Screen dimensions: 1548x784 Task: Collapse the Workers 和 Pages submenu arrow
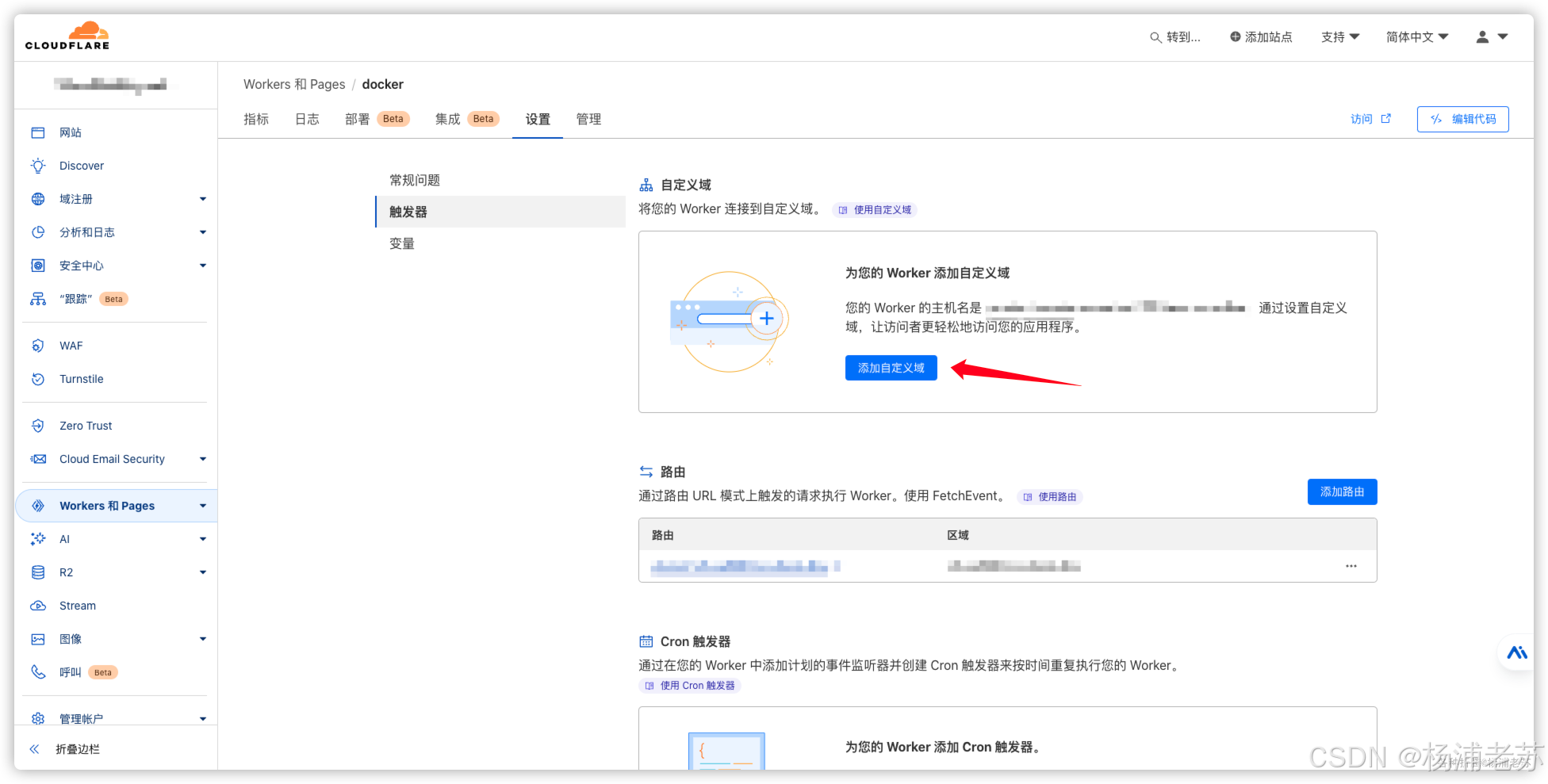coord(203,506)
